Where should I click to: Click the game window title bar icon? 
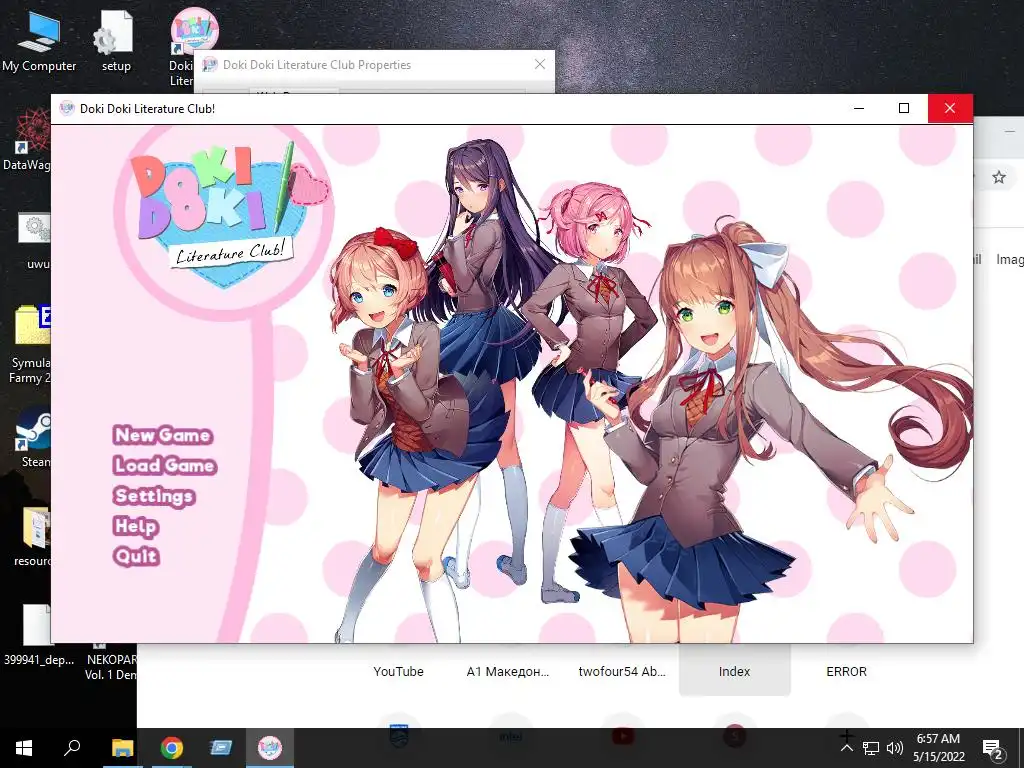point(66,108)
